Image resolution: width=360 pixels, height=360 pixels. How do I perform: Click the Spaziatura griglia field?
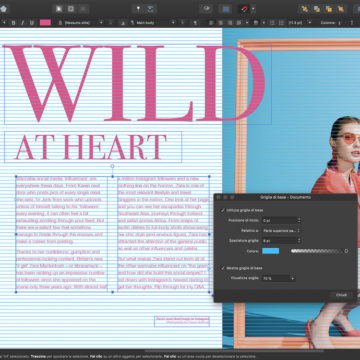(x=279, y=240)
